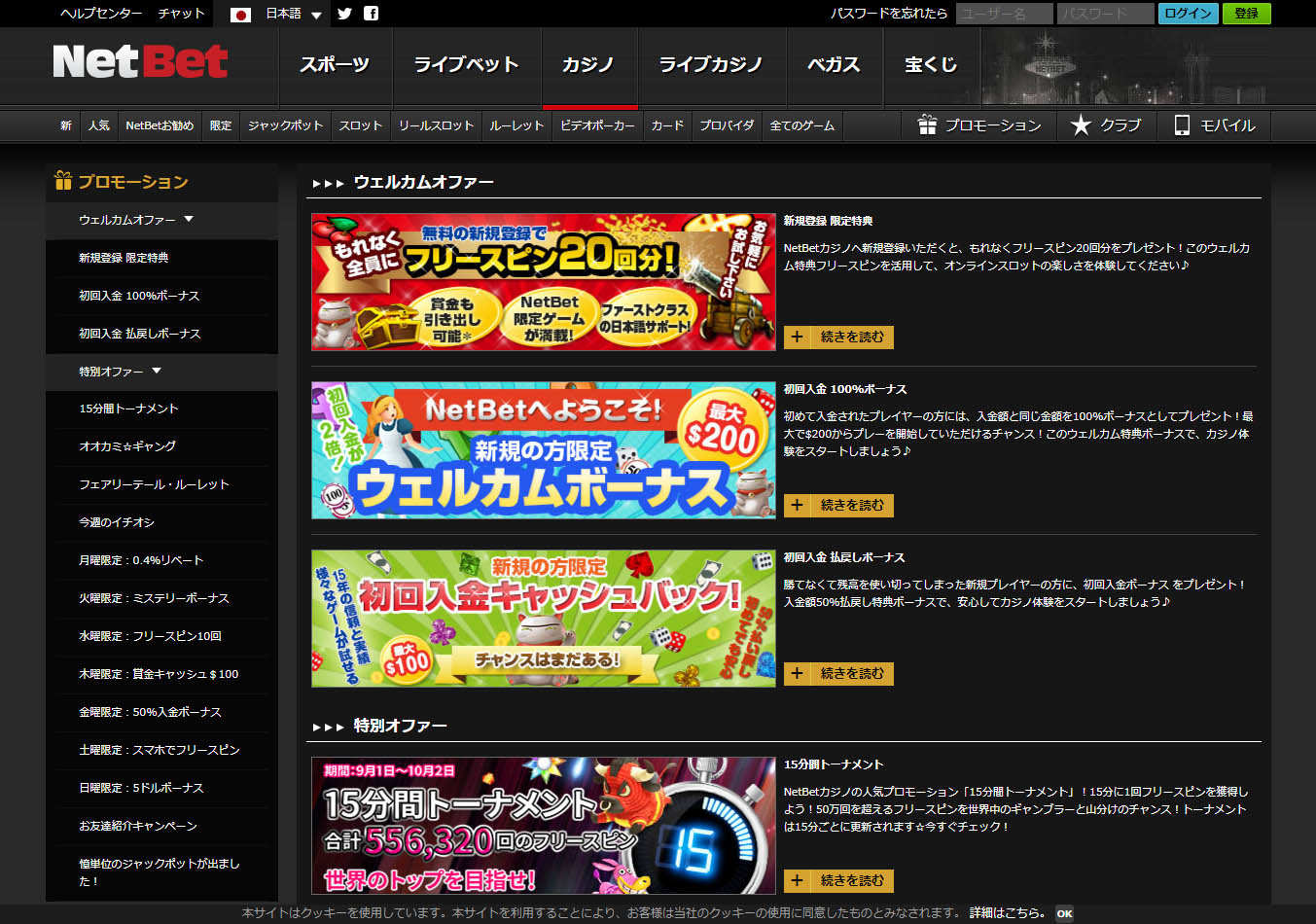Image resolution: width=1316 pixels, height=924 pixels.
Task: Open the ヘルプセンター link
Action: pos(101,14)
